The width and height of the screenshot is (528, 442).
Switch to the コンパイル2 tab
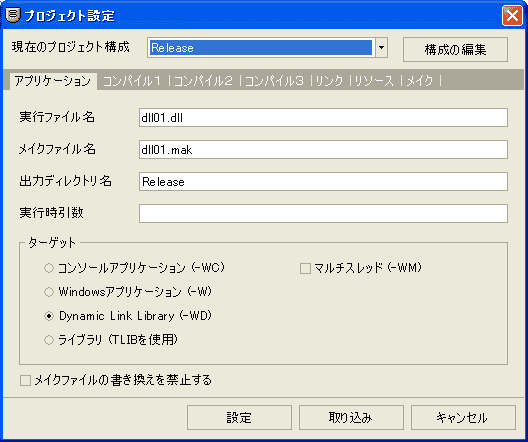click(x=203, y=81)
